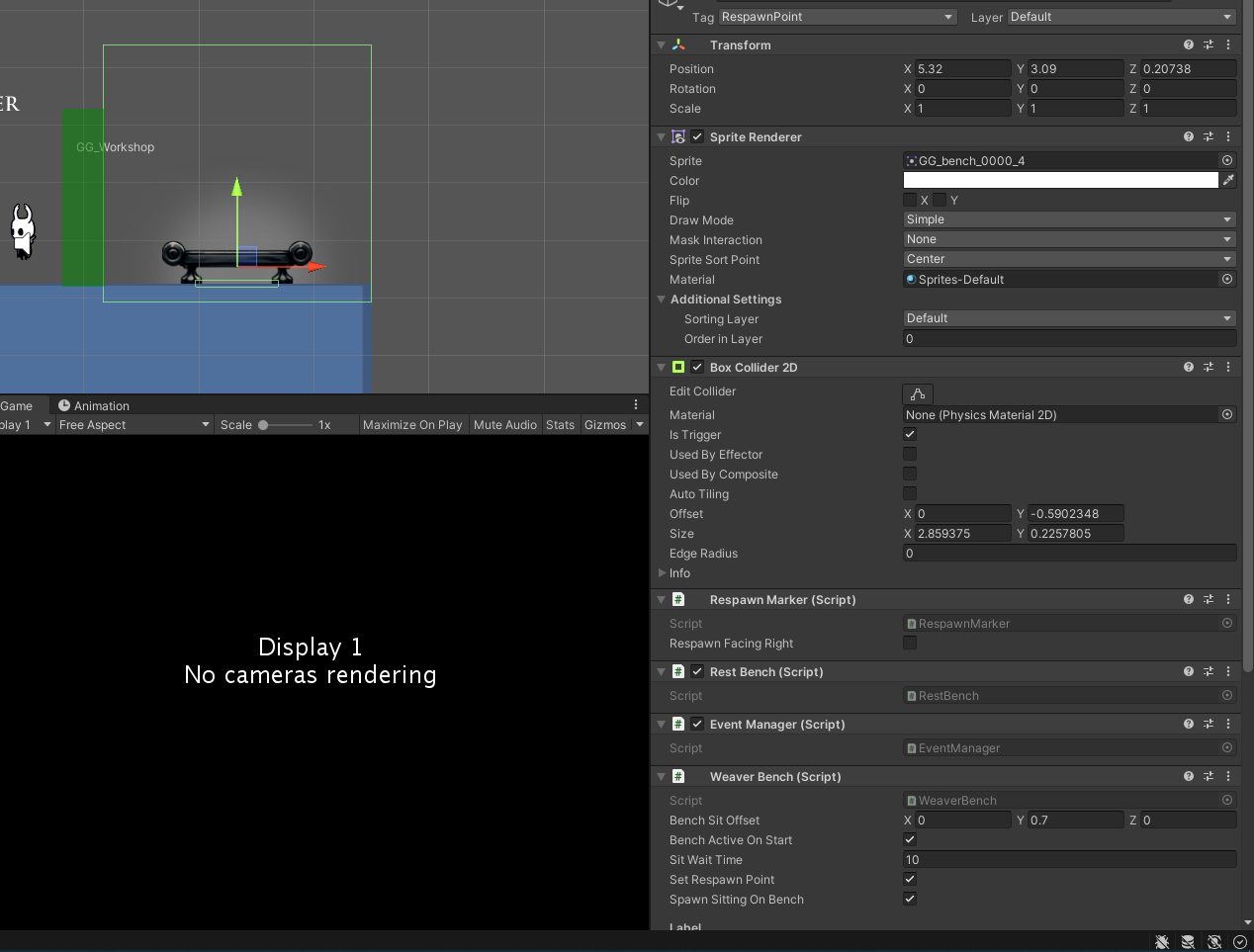The height and width of the screenshot is (952, 1254).
Task: Open the Layer dropdown showing Default
Action: click(1121, 17)
